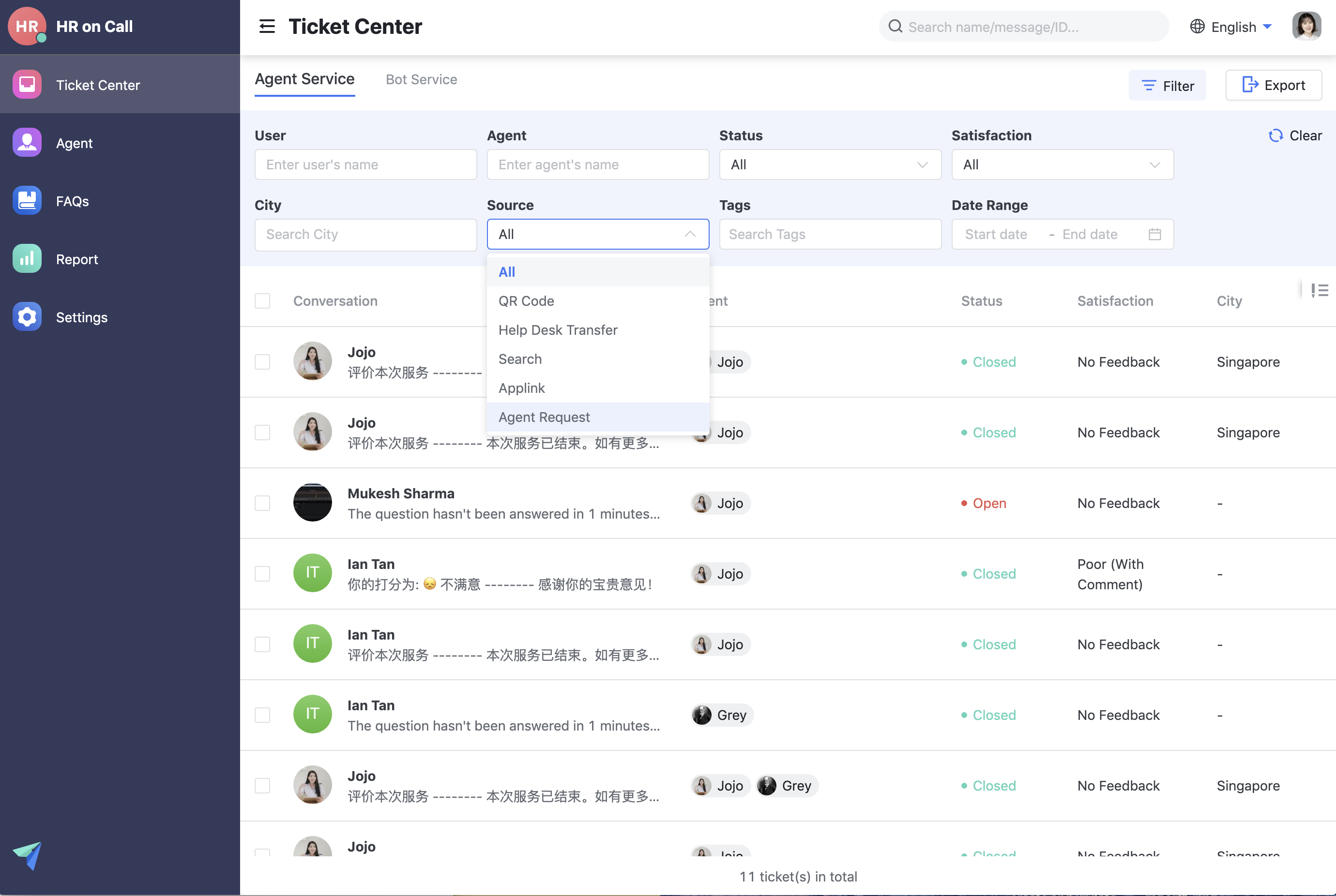Click the Start date field
The image size is (1336, 896).
(996, 234)
